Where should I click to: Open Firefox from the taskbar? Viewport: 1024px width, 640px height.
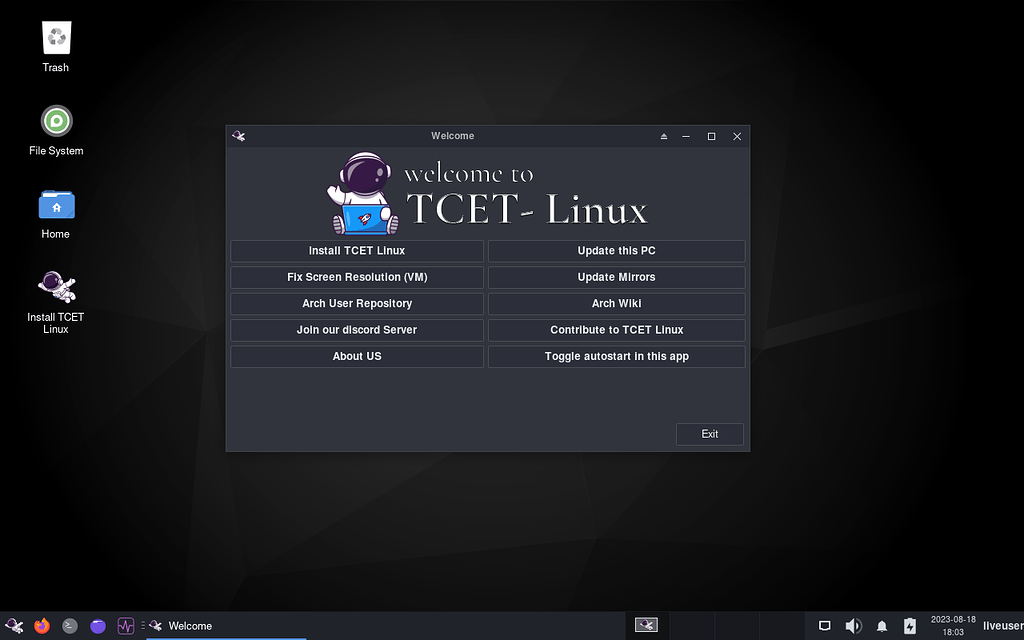41,626
